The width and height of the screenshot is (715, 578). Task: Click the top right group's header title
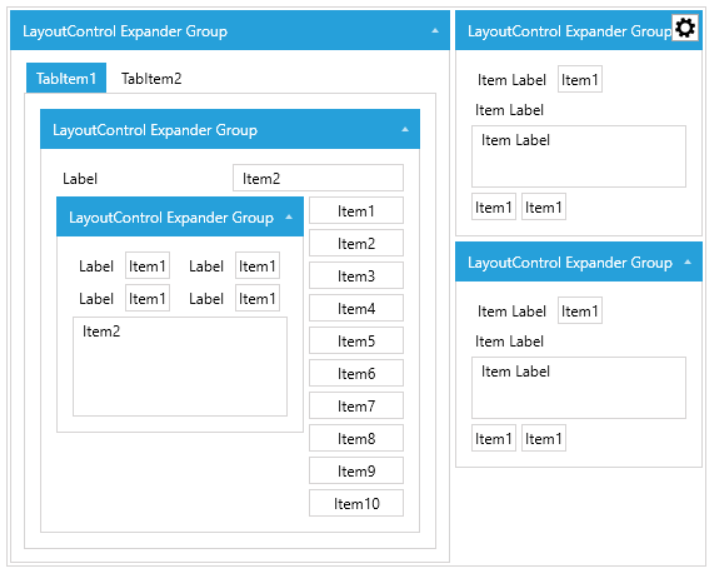569,31
